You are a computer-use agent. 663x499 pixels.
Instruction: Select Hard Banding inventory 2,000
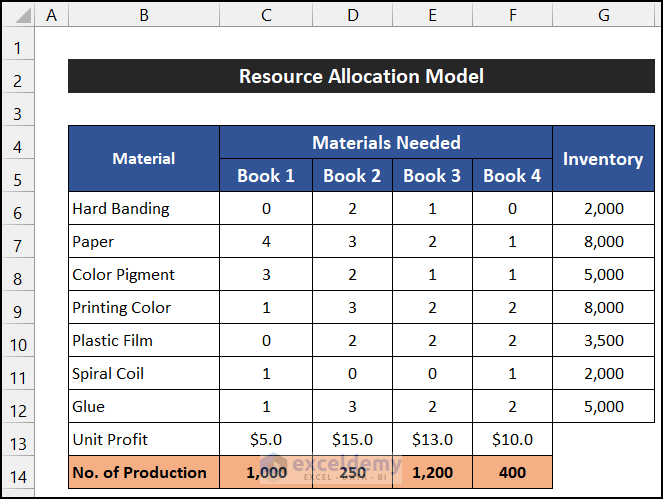(604, 208)
